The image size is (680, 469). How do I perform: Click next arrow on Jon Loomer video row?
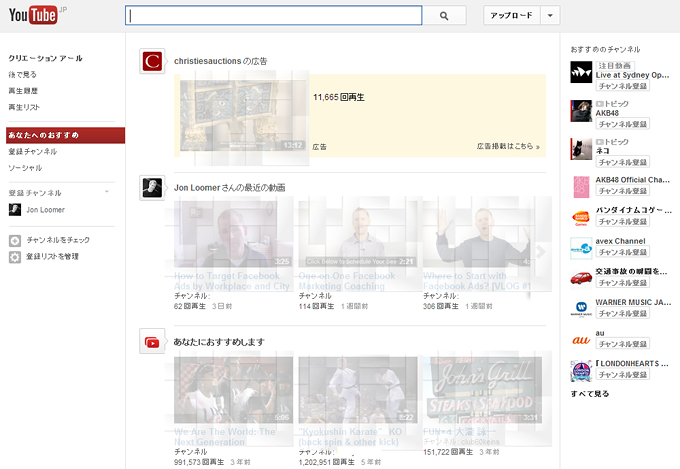(x=540, y=252)
